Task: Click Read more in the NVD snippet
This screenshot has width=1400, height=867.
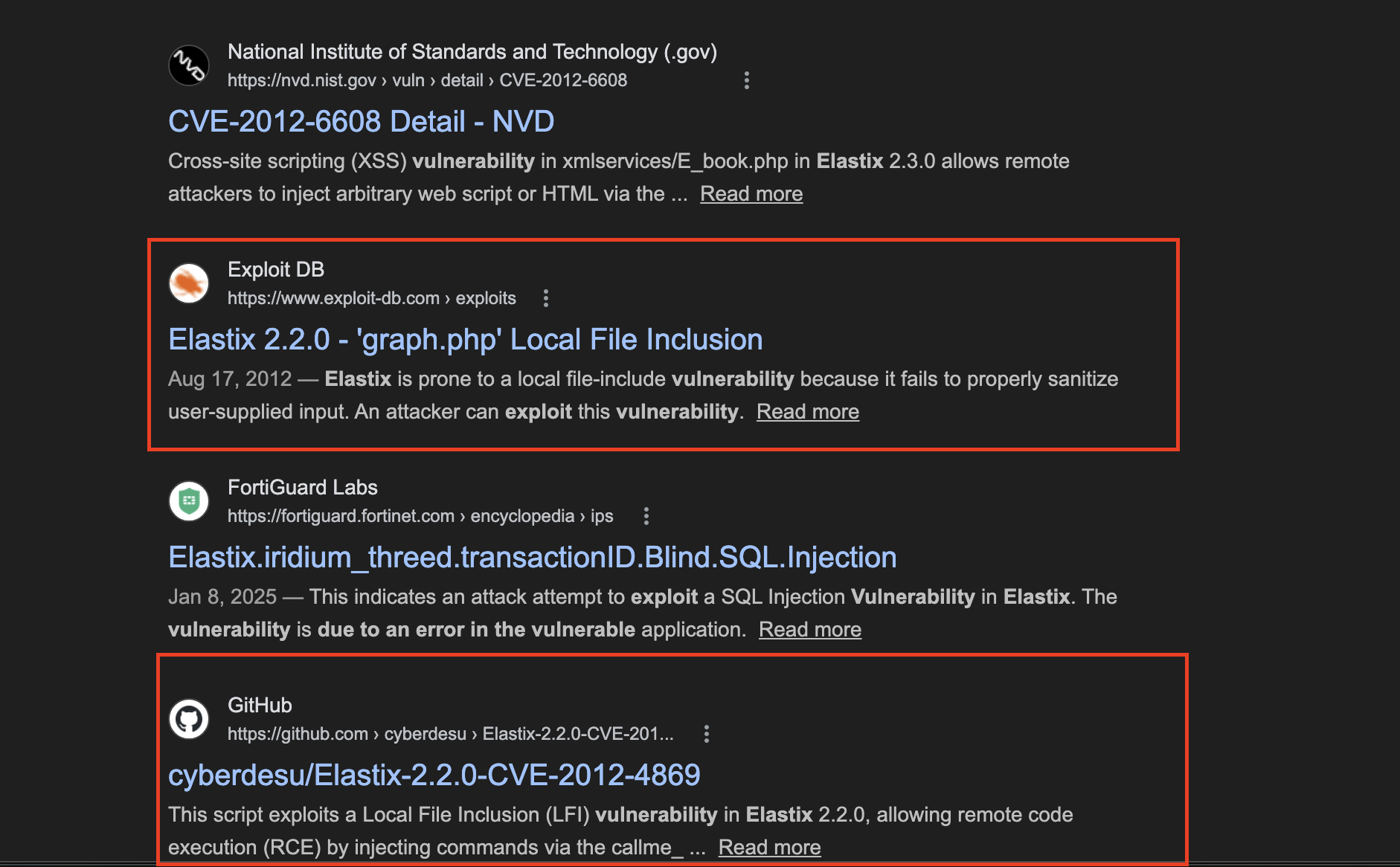Action: tap(751, 193)
